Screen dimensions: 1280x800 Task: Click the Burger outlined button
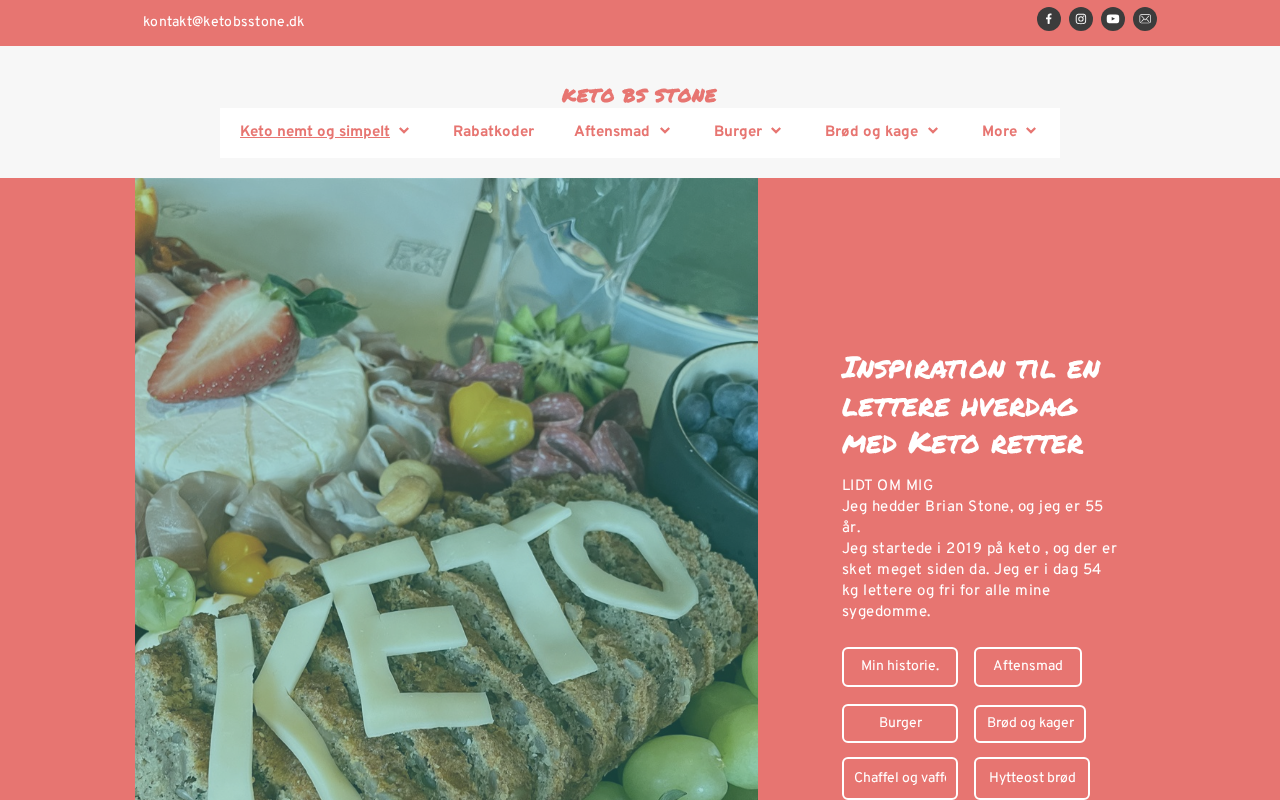[x=900, y=723]
